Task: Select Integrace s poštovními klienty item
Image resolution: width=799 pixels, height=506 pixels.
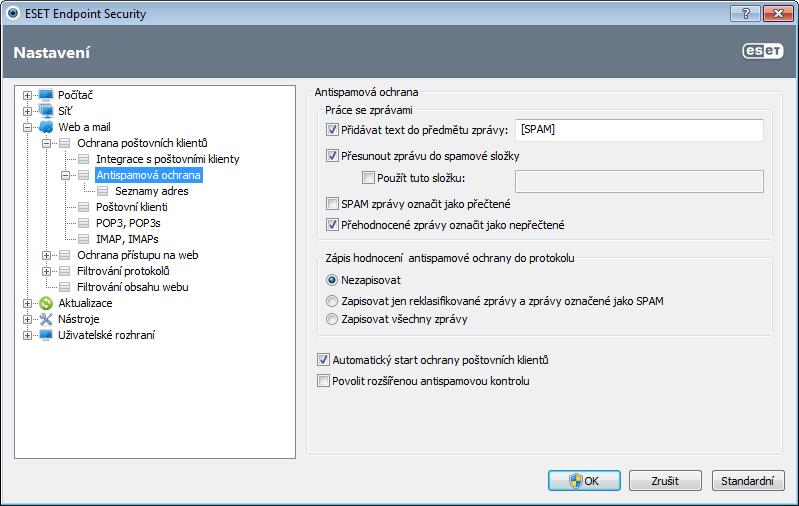Action: (168, 159)
